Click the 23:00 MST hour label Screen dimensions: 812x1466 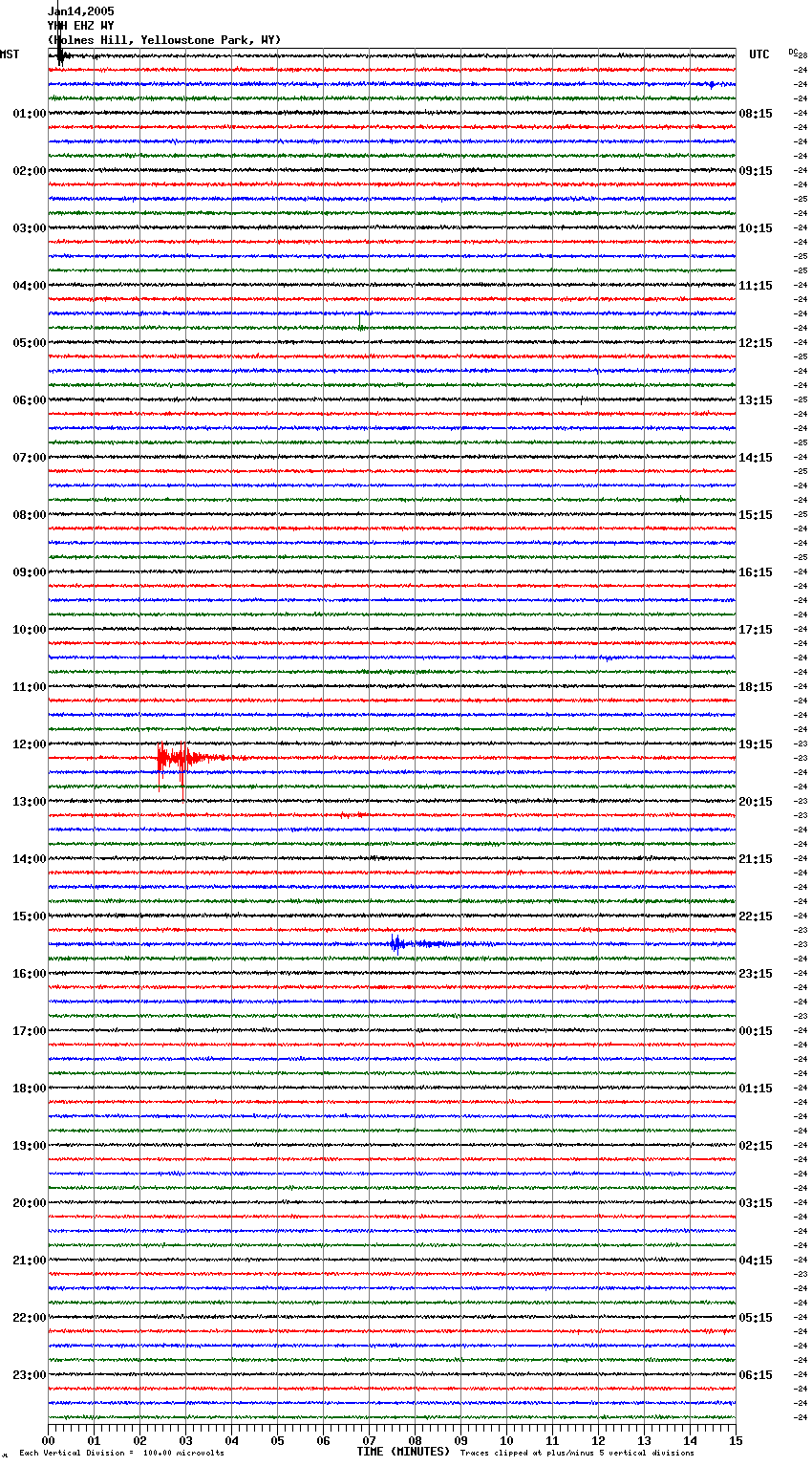(x=29, y=1375)
